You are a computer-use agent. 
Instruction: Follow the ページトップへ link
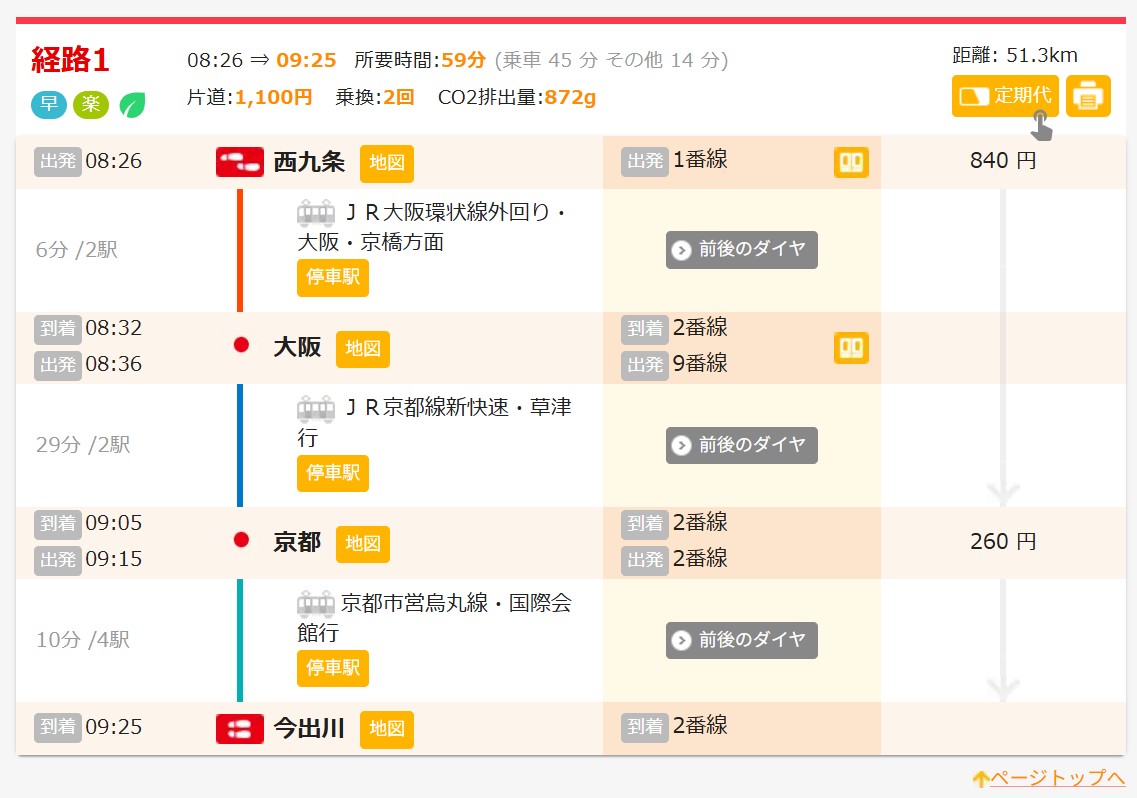(x=1048, y=778)
